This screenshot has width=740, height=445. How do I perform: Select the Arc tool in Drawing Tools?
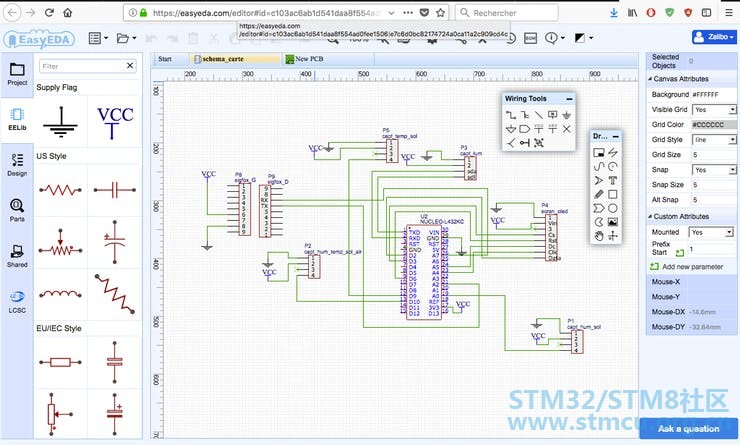[x=613, y=166]
